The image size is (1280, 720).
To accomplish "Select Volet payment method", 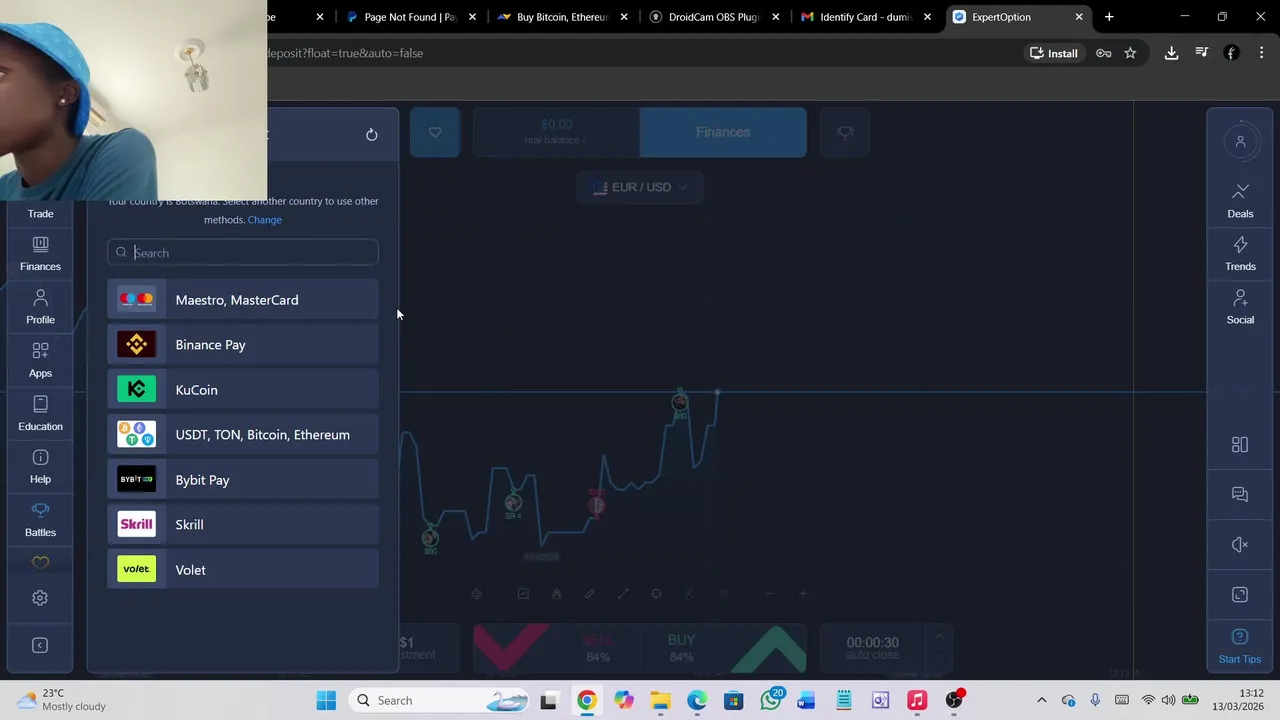I will [x=243, y=570].
